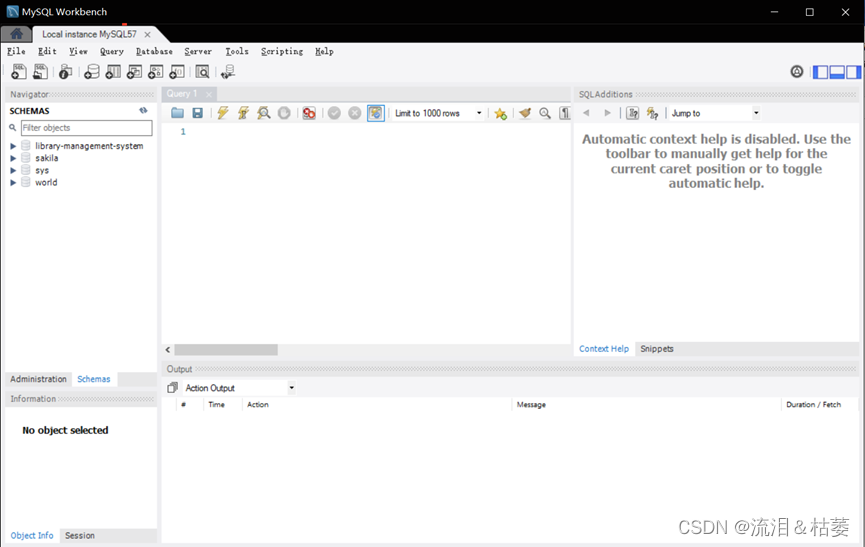Reconnect to DBMS icon
Image resolution: width=865 pixels, height=547 pixels.
click(x=228, y=72)
